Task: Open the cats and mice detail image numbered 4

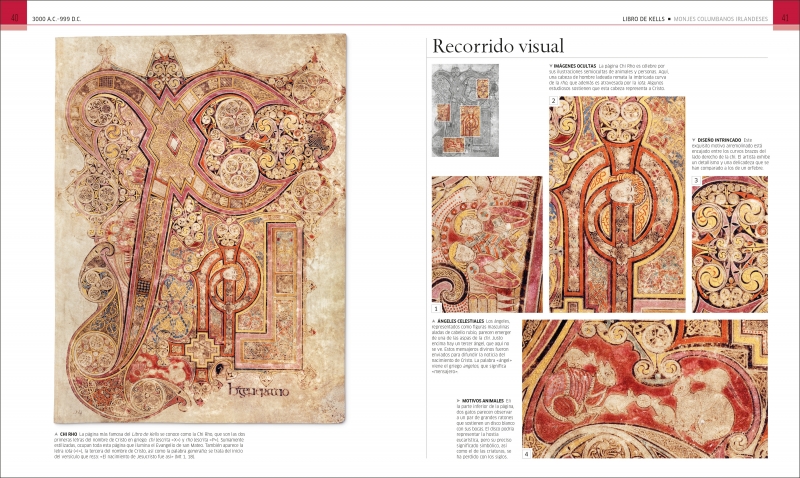Action: tap(644, 389)
